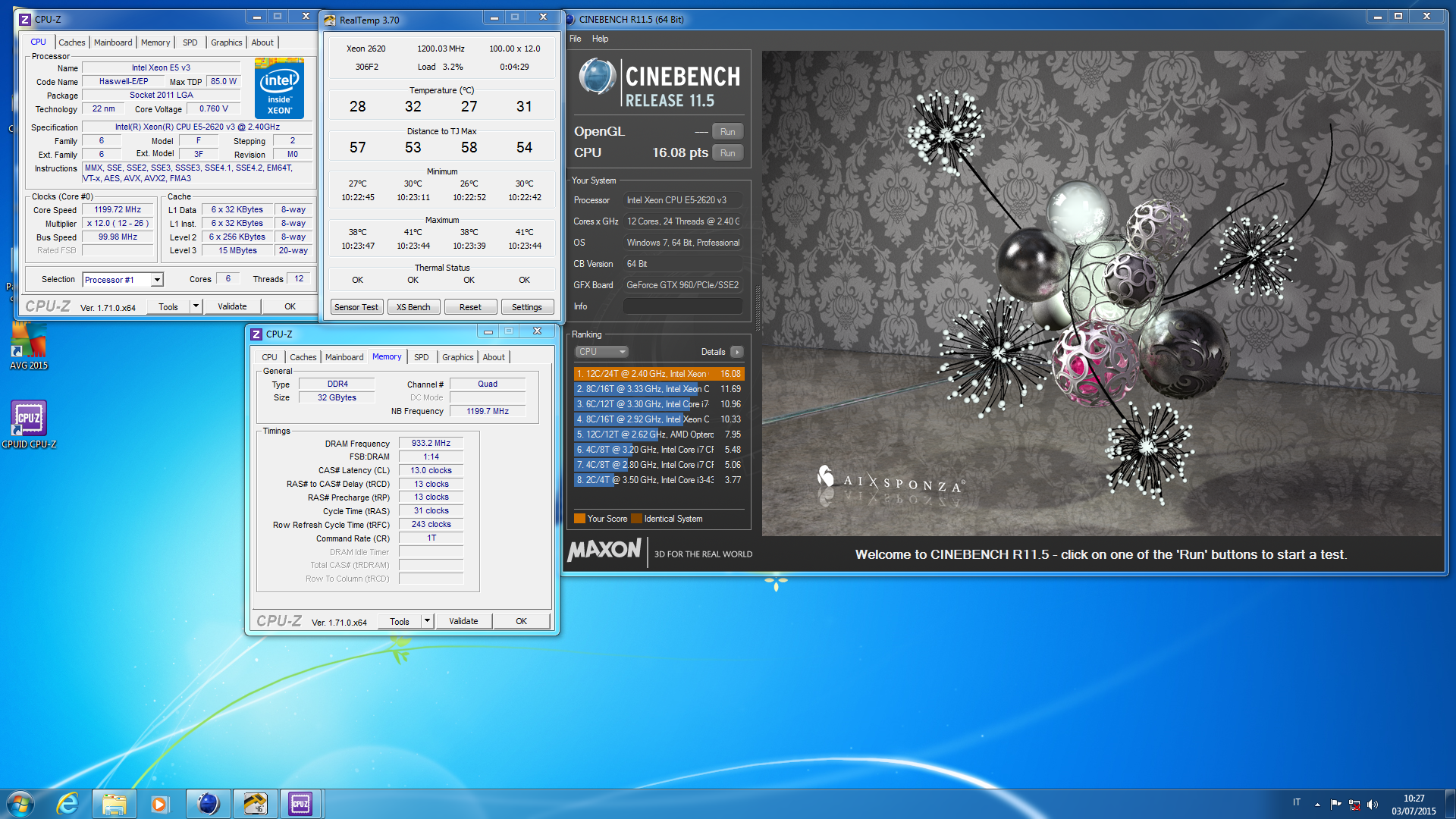Open Windows Media Player taskbar icon

click(x=160, y=804)
